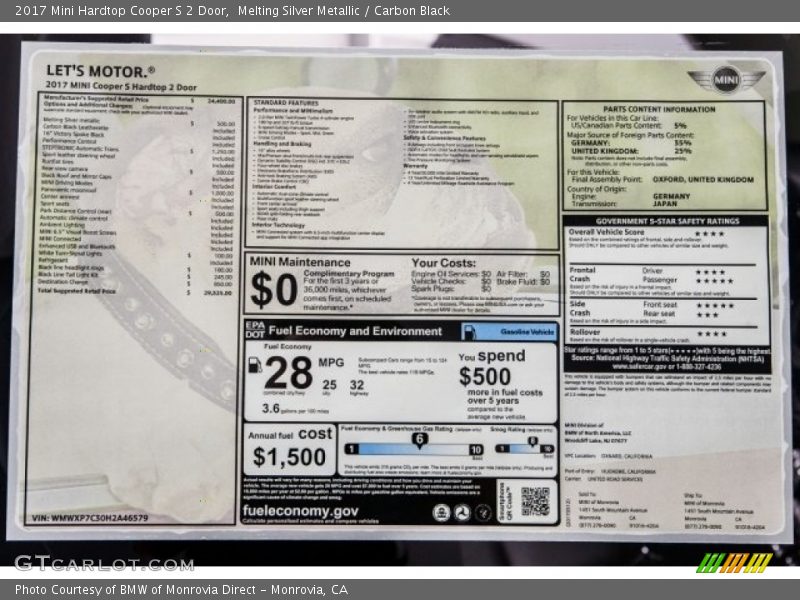Click the 'Complimentary Program' text

coord(349,273)
